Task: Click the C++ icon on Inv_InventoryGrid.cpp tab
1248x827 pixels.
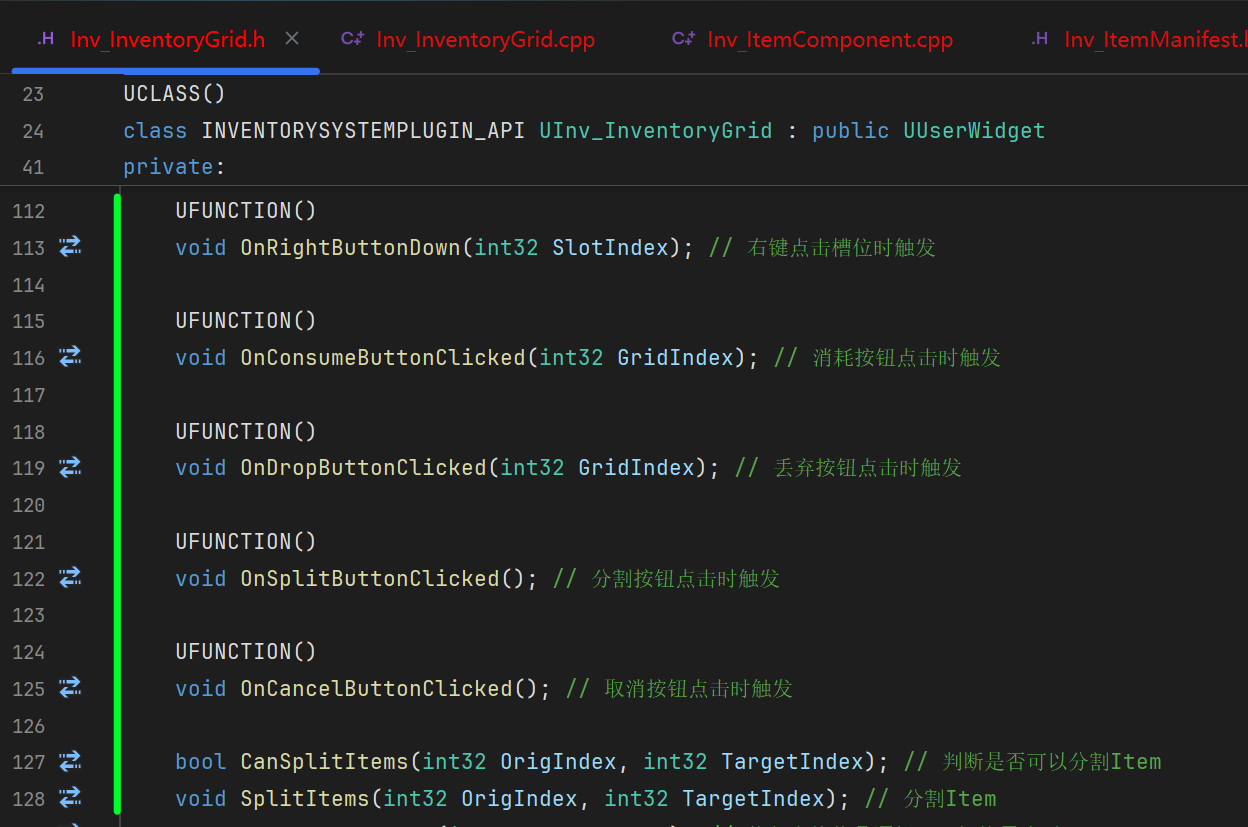Action: [352, 39]
